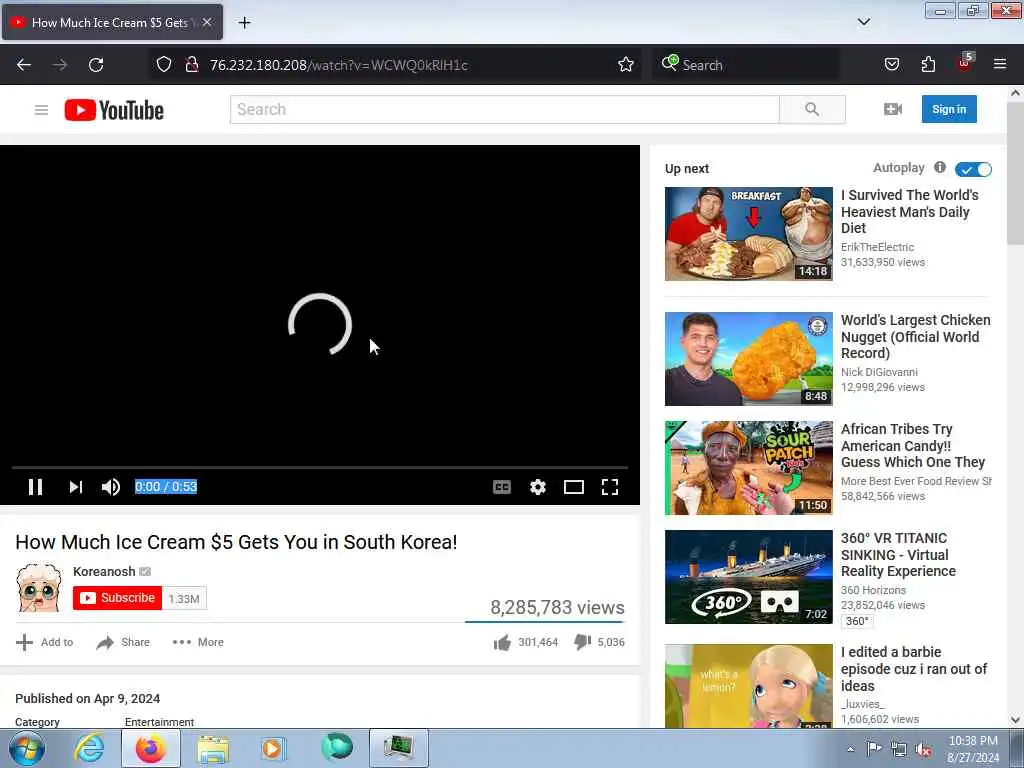The height and width of the screenshot is (768, 1024).
Task: Seek on the video progress bar
Action: click(x=319, y=468)
